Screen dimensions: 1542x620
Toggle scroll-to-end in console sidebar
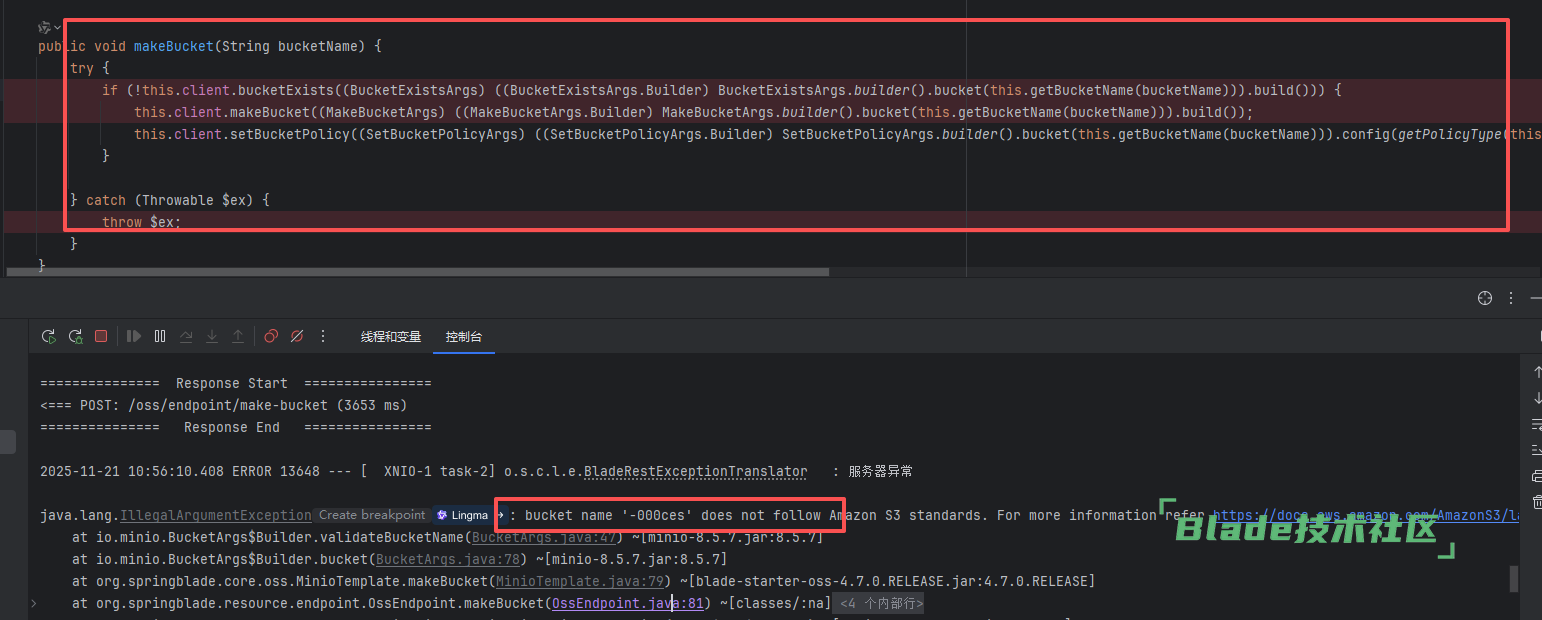pos(1537,450)
